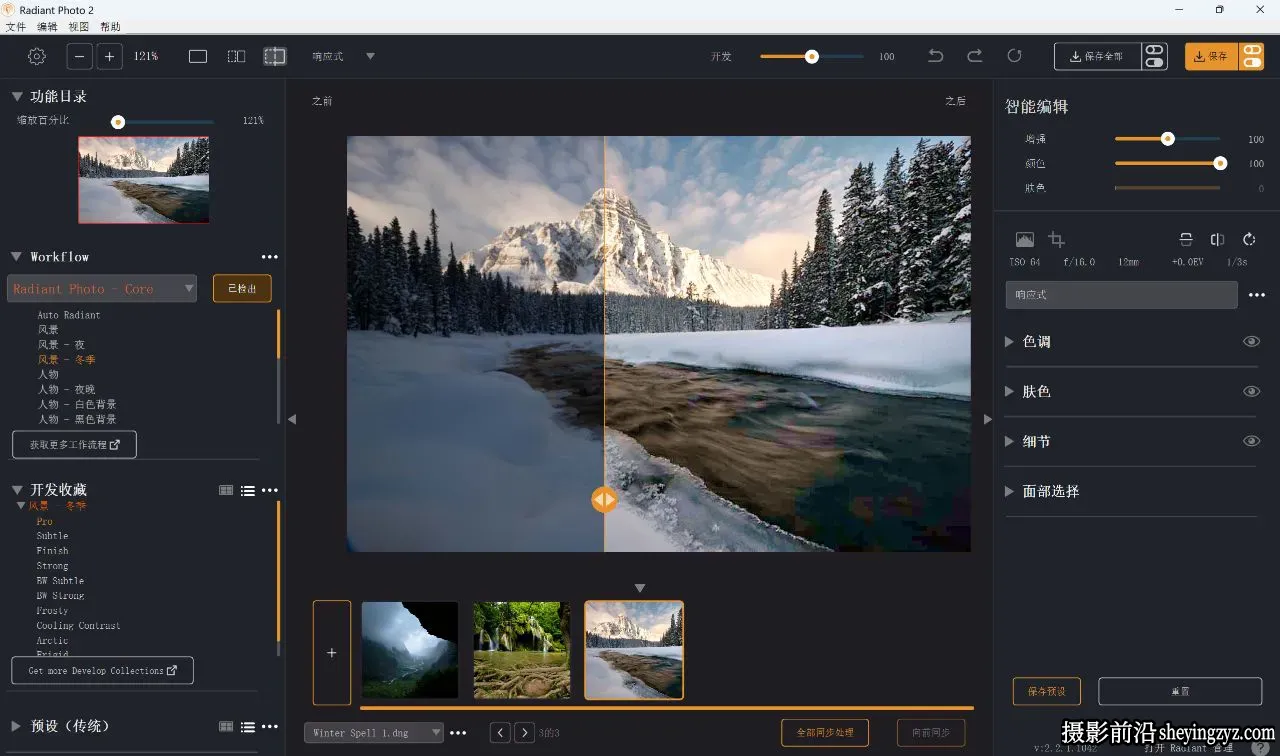Click the reset circular arrow in toolbar
Image resolution: width=1280 pixels, height=756 pixels.
coord(1014,56)
